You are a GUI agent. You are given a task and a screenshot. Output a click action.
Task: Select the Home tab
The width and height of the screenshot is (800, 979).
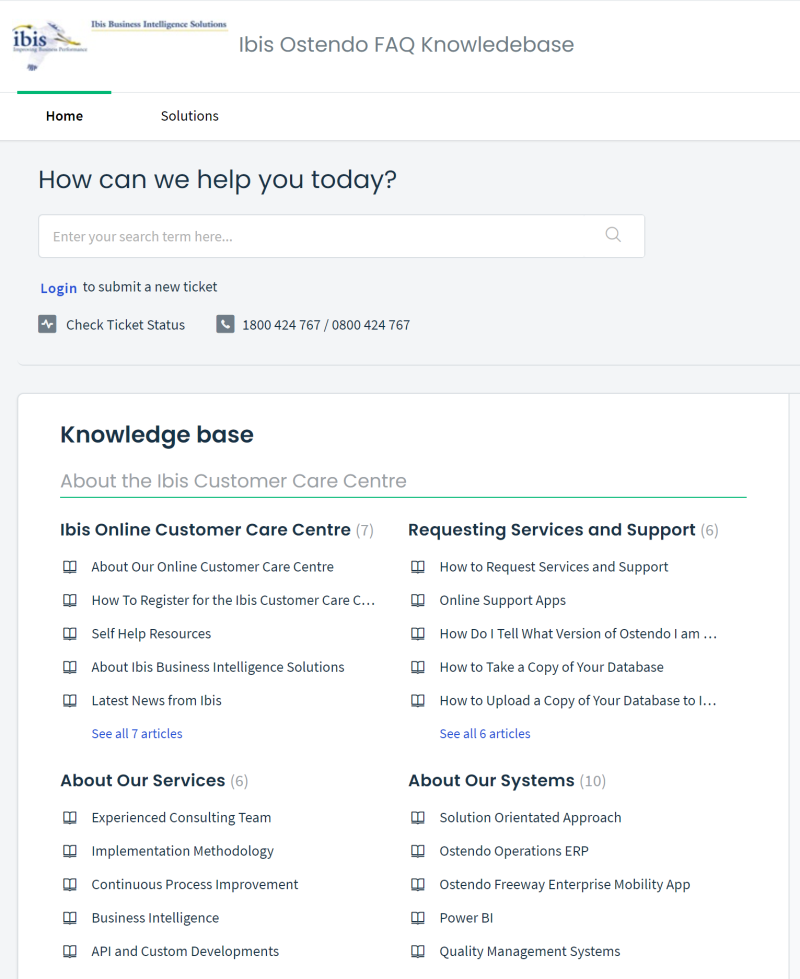point(64,116)
